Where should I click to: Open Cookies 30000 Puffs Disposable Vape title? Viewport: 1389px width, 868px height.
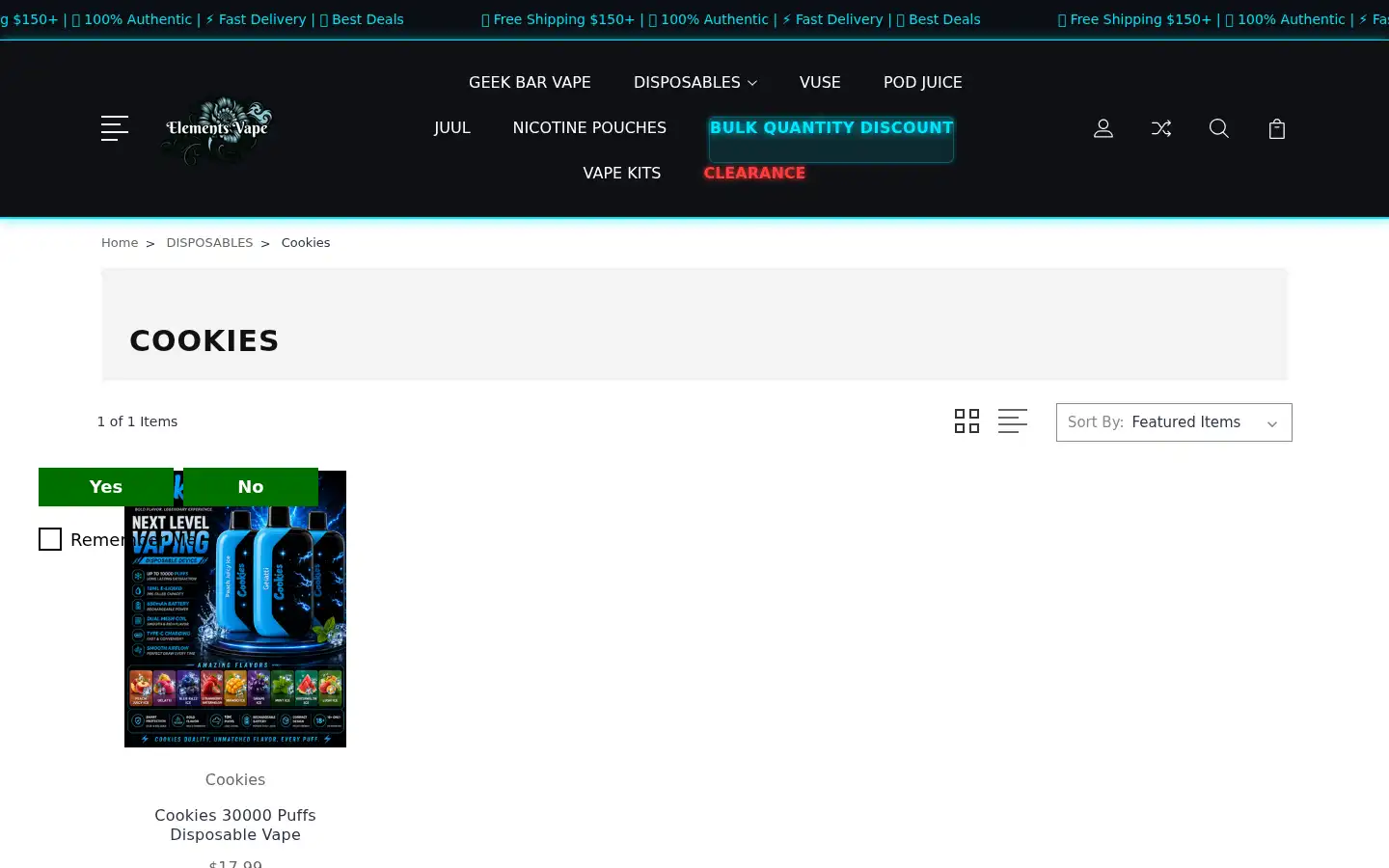click(235, 825)
